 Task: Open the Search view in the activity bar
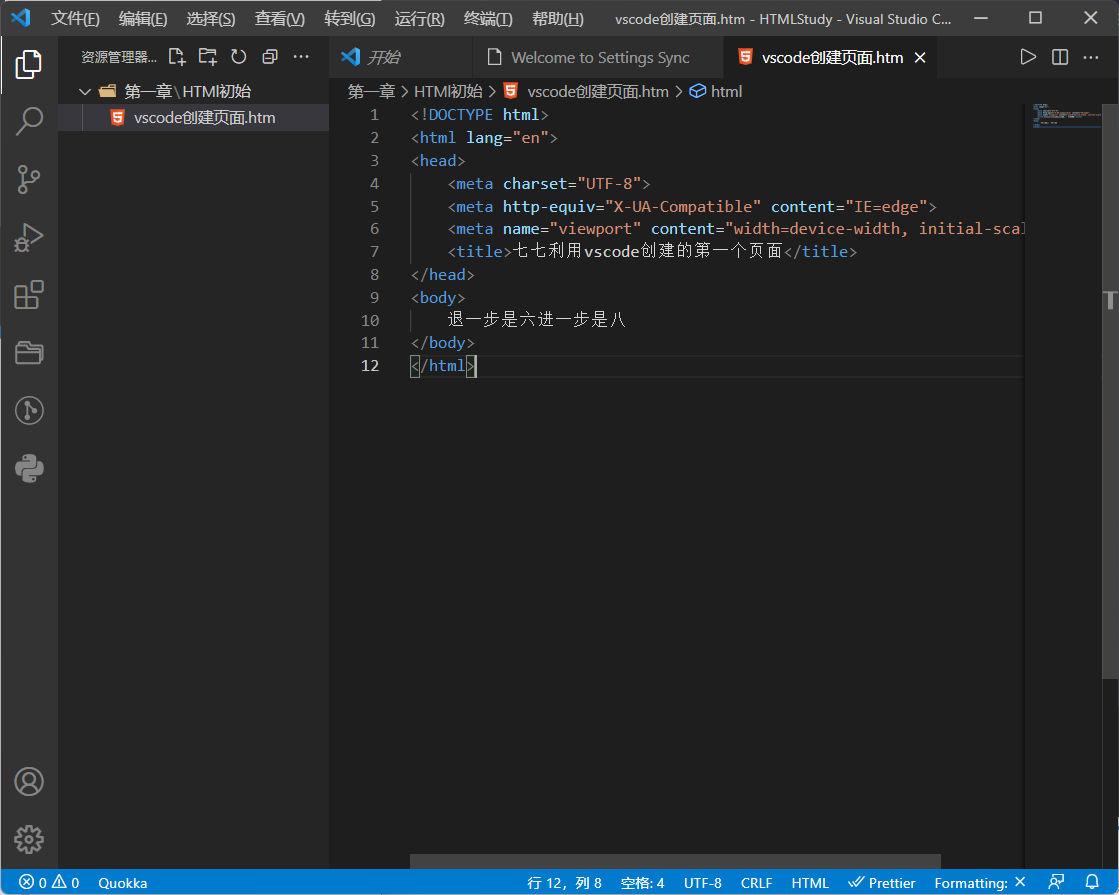[x=29, y=120]
